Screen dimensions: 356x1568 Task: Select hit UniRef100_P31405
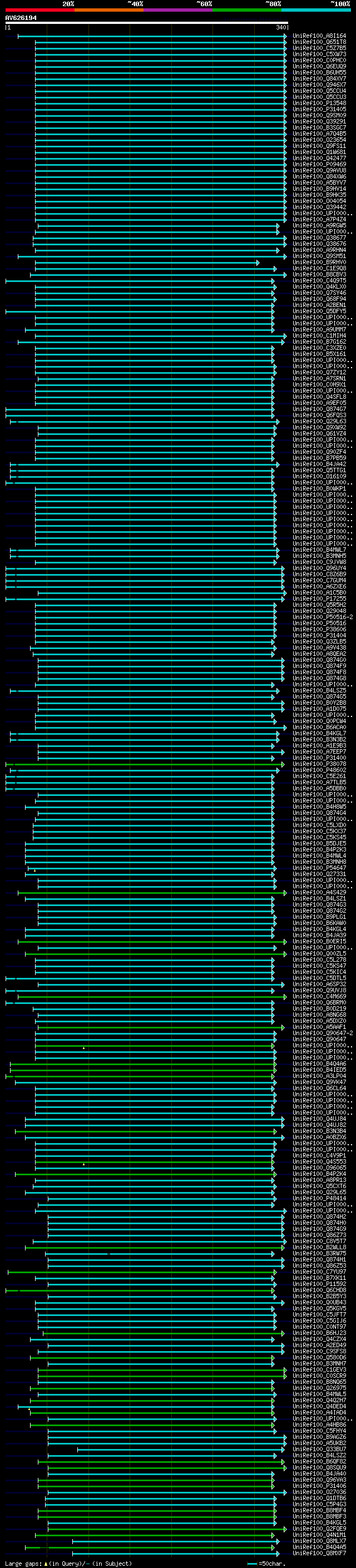319,110
